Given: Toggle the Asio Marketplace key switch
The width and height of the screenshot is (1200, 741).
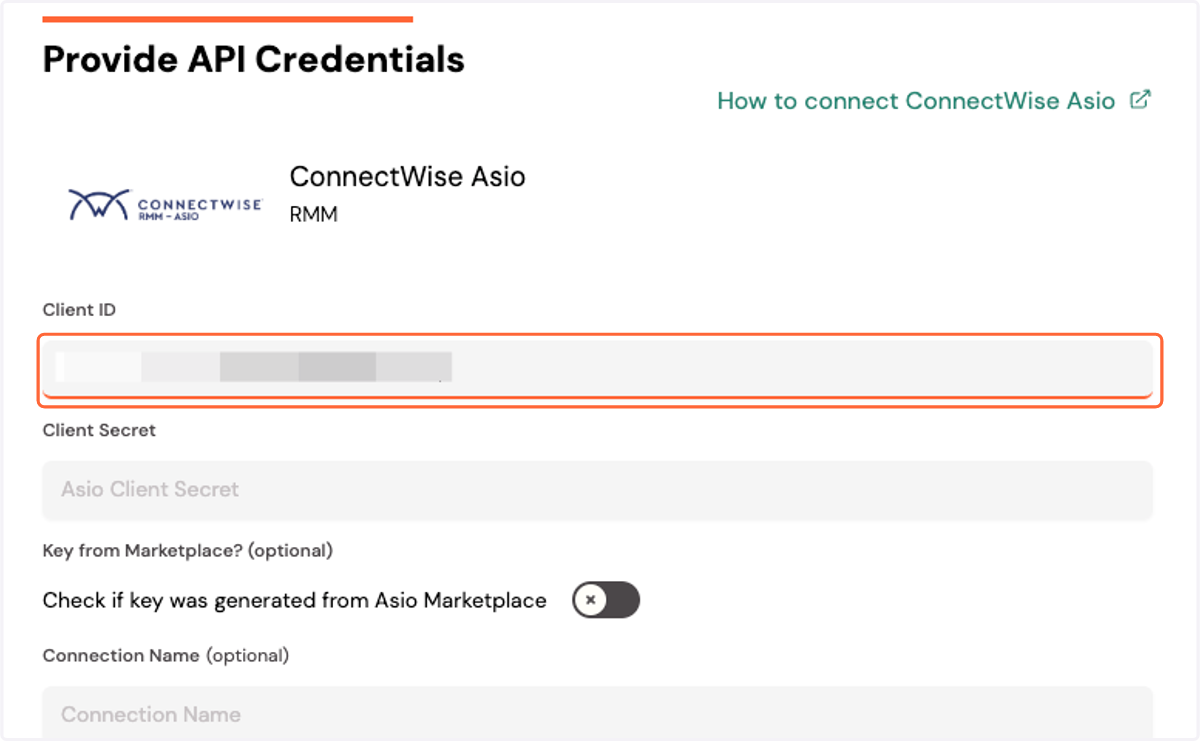Looking at the screenshot, I should click(x=605, y=600).
